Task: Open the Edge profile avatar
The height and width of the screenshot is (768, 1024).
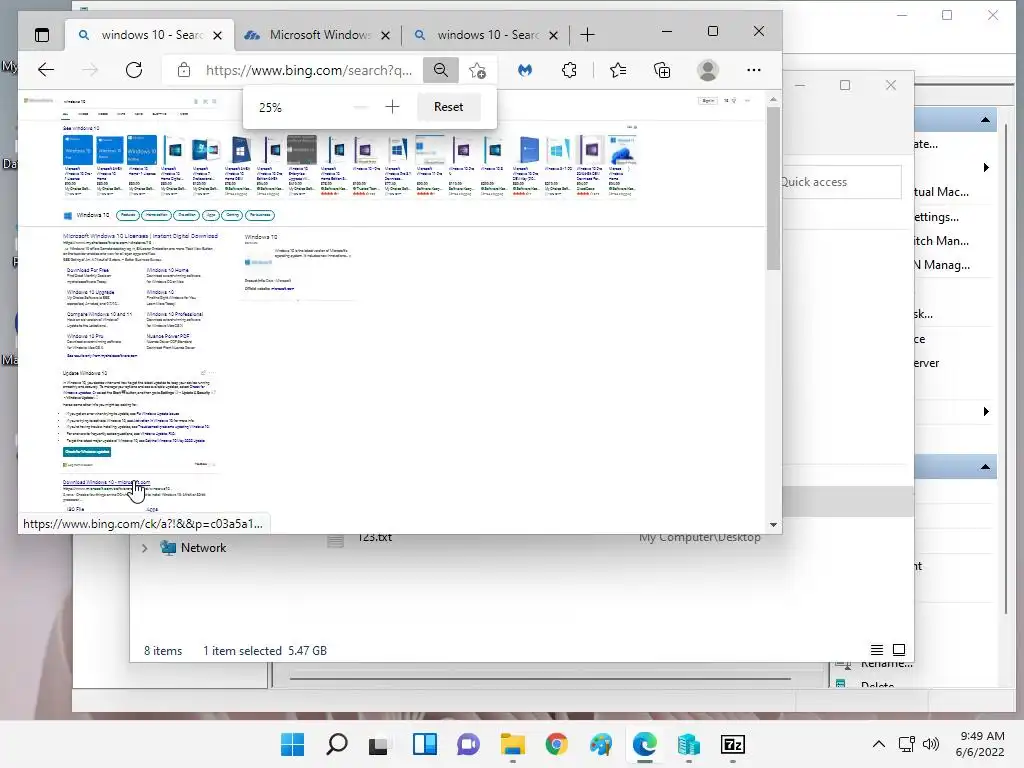Action: [708, 70]
